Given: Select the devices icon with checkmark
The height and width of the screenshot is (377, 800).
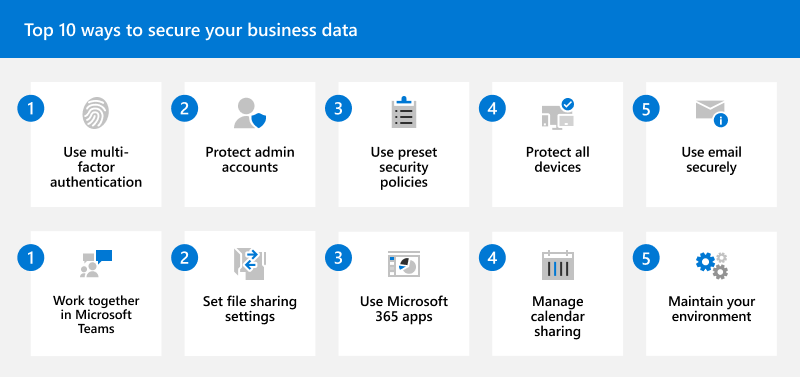Looking at the screenshot, I should coord(558,114).
